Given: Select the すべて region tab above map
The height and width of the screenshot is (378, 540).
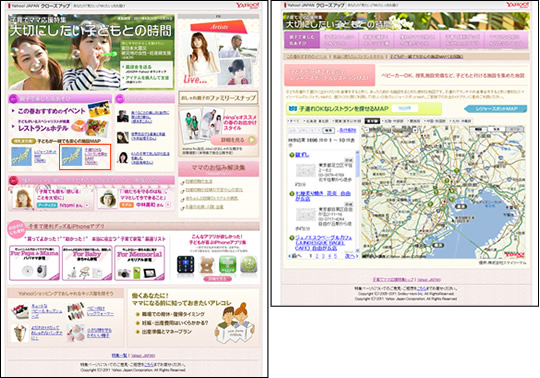Looking at the screenshot, I should (294, 121).
